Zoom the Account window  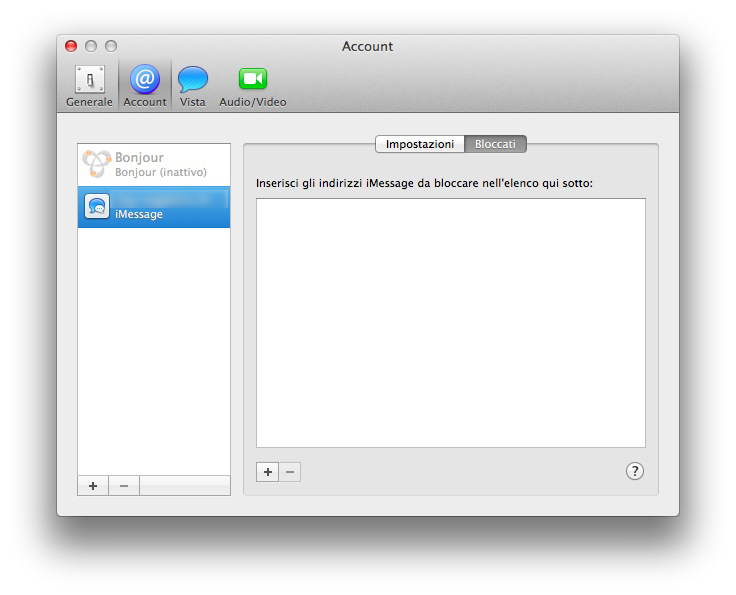(x=111, y=46)
